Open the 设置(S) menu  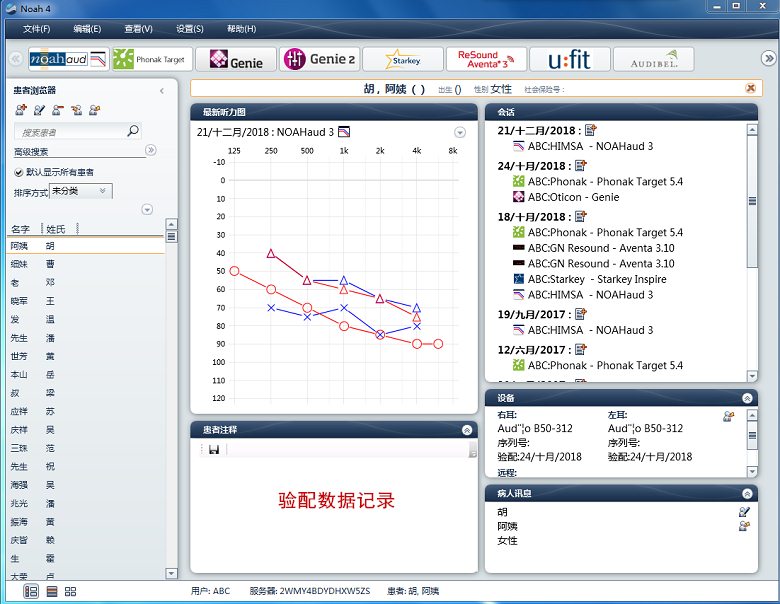[x=189, y=29]
